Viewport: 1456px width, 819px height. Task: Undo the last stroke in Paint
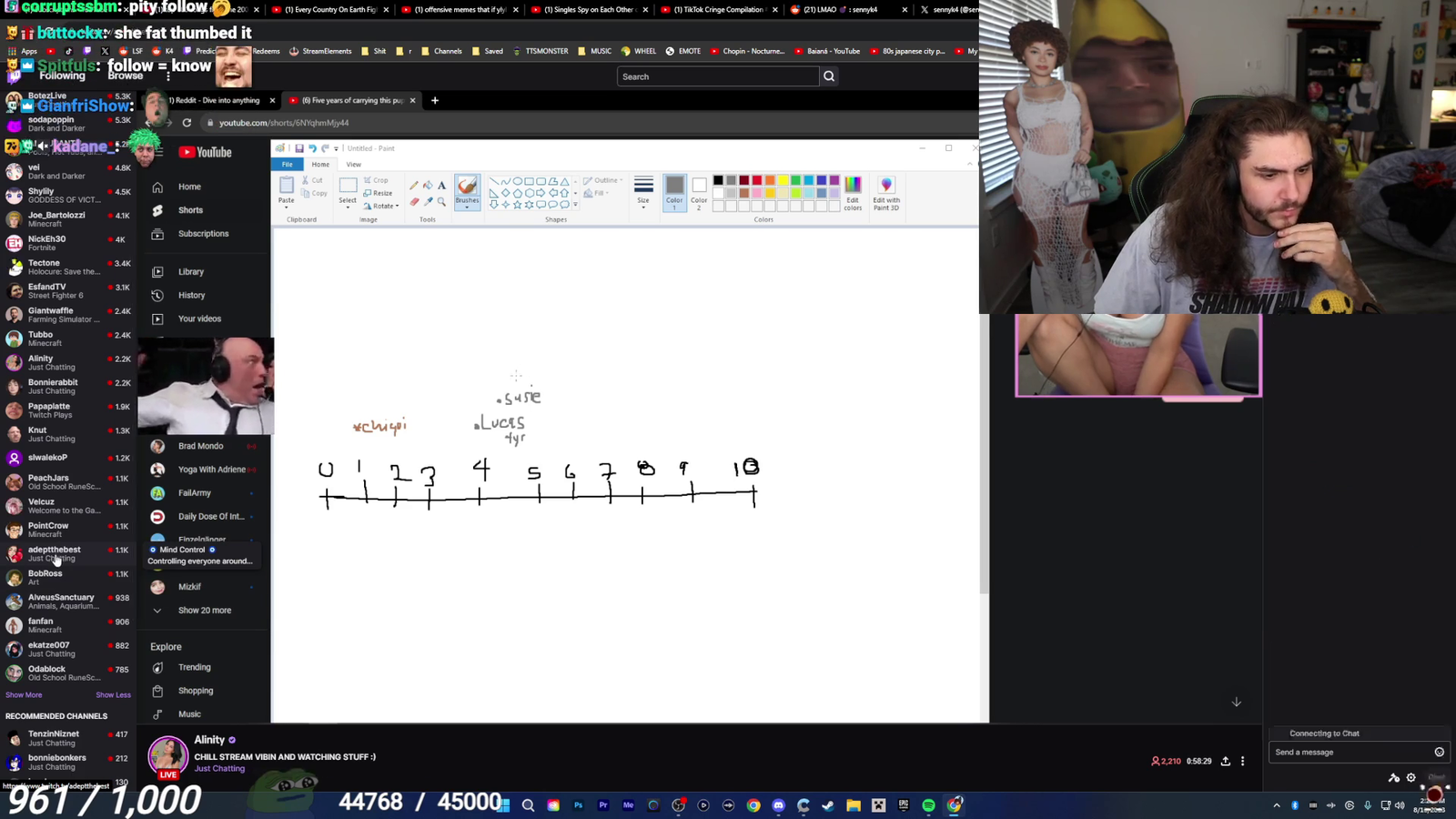tap(312, 148)
